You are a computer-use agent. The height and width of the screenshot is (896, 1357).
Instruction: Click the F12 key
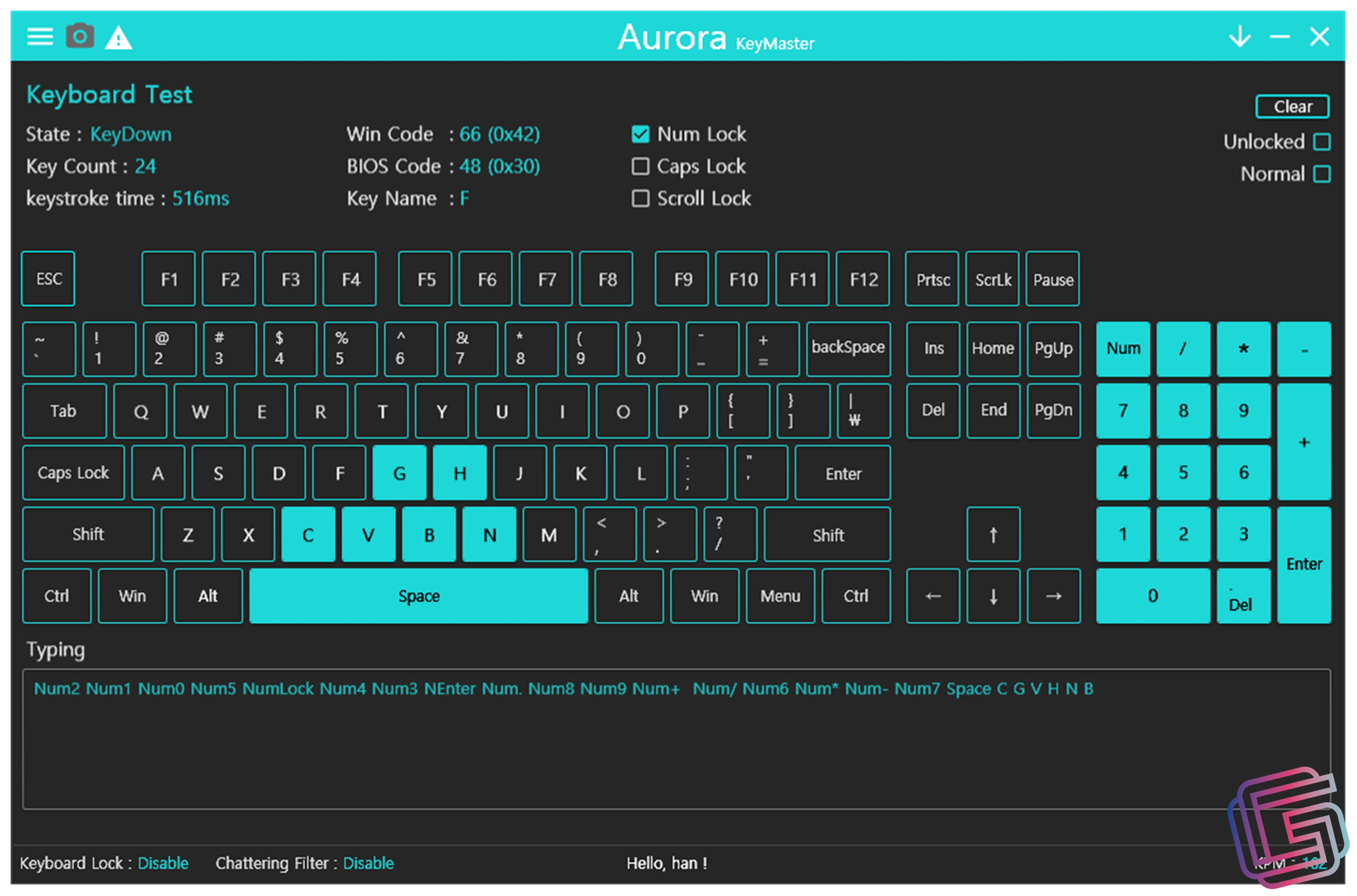tap(863, 279)
